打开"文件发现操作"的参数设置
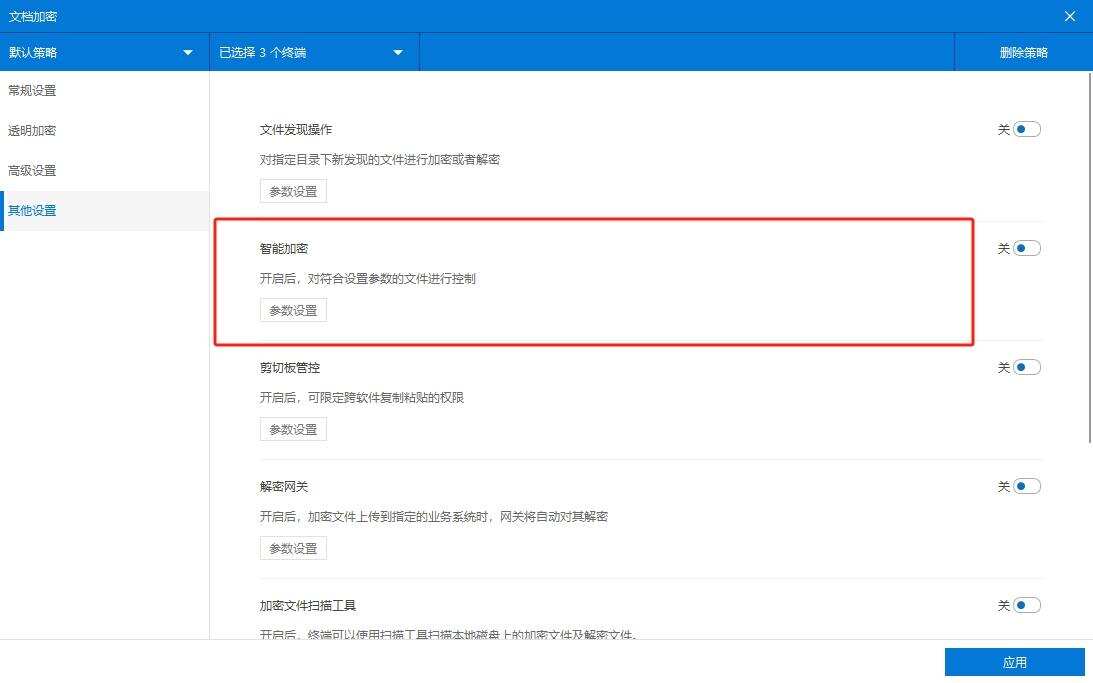 tap(293, 190)
